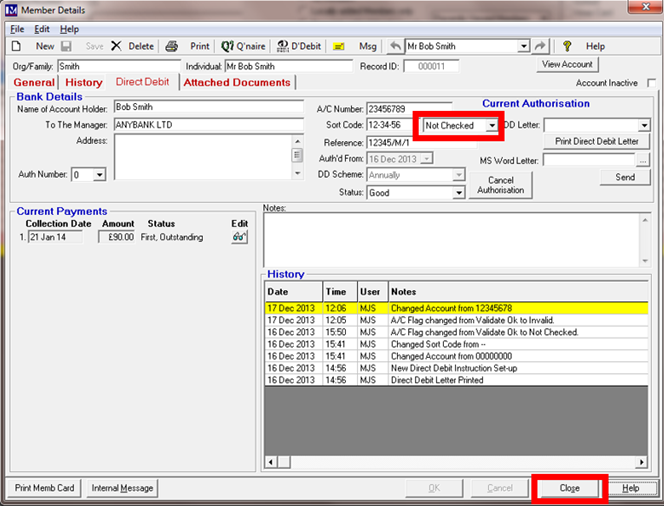Click the Notes text area
664x506 pixels.
(452, 240)
